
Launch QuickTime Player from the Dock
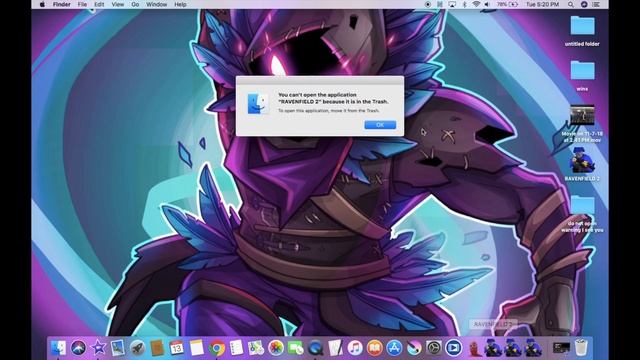315,348
